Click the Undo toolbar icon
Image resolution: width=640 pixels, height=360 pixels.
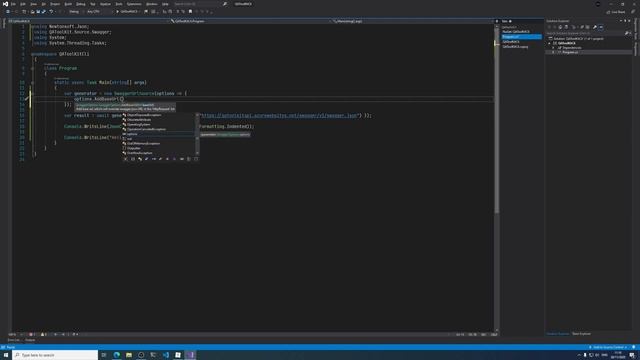51,12
